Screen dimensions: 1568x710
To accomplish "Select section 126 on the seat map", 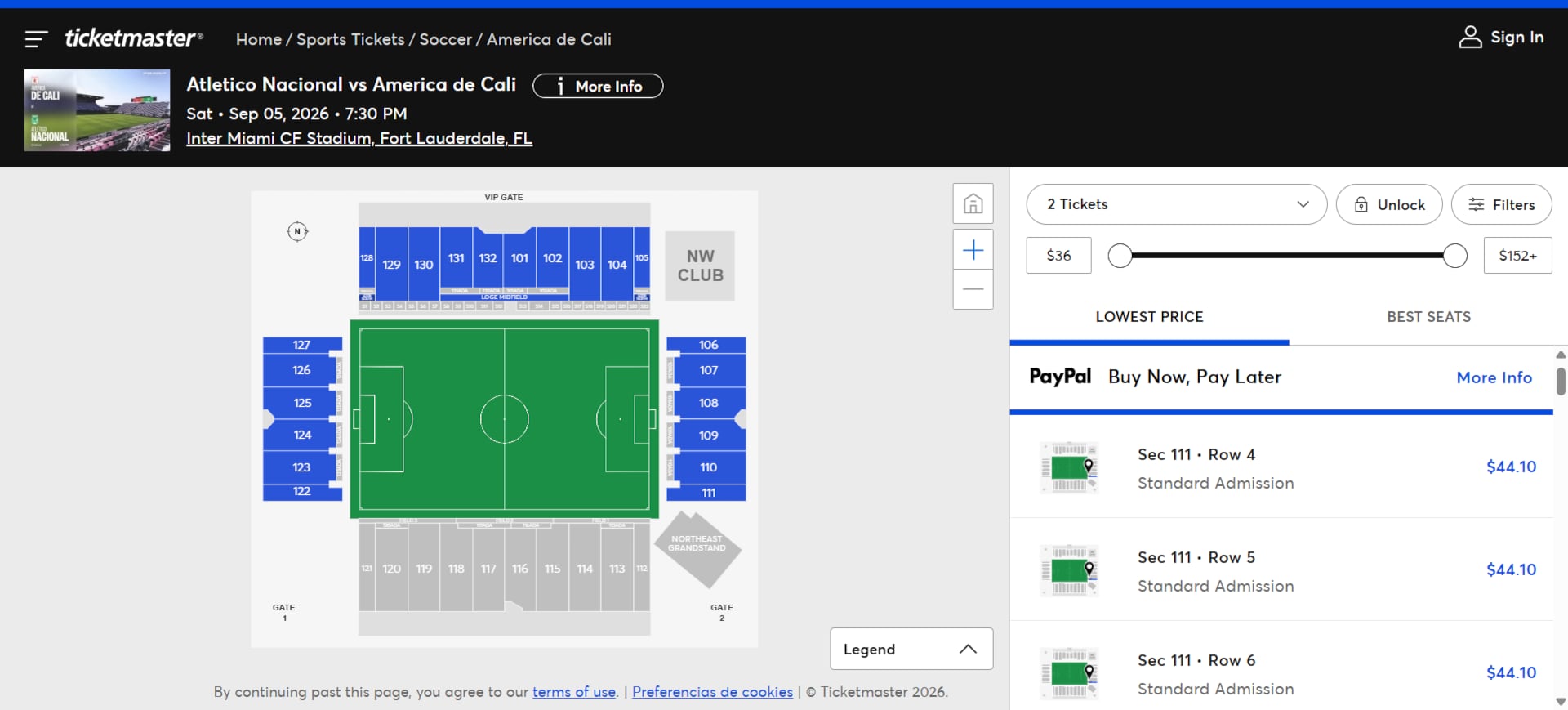I will [x=301, y=370].
